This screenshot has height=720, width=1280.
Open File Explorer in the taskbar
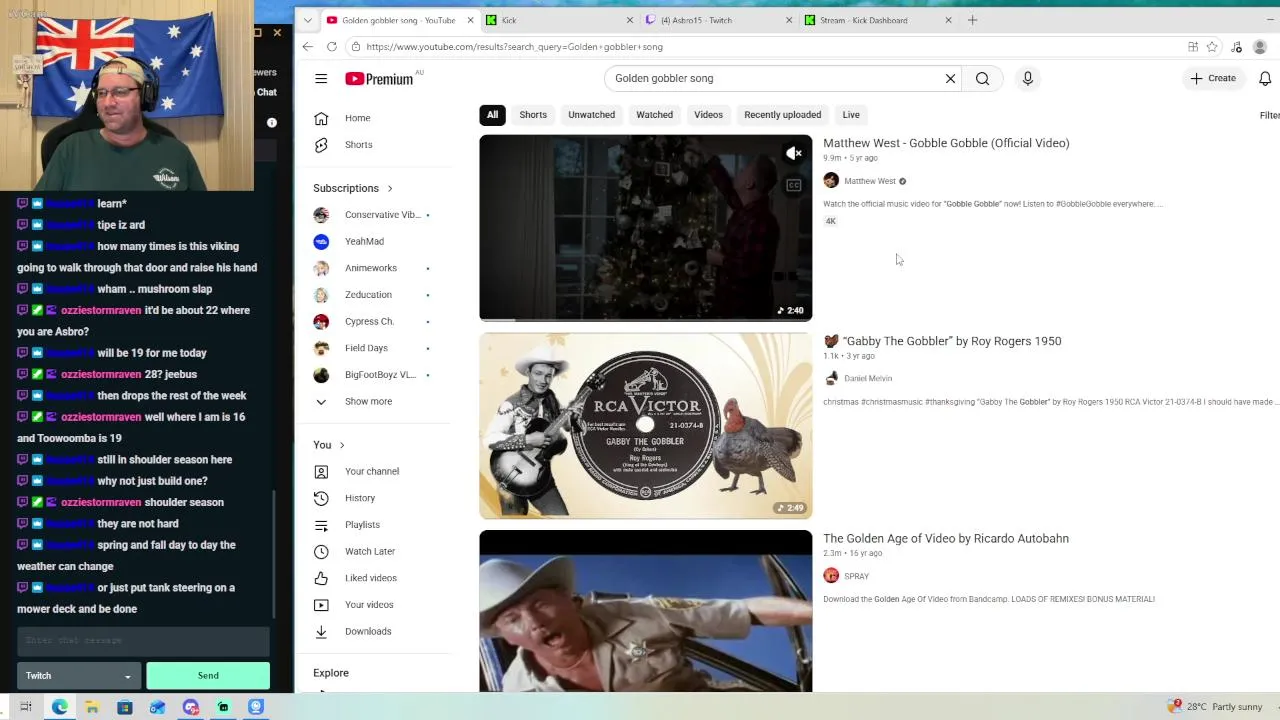(92, 707)
